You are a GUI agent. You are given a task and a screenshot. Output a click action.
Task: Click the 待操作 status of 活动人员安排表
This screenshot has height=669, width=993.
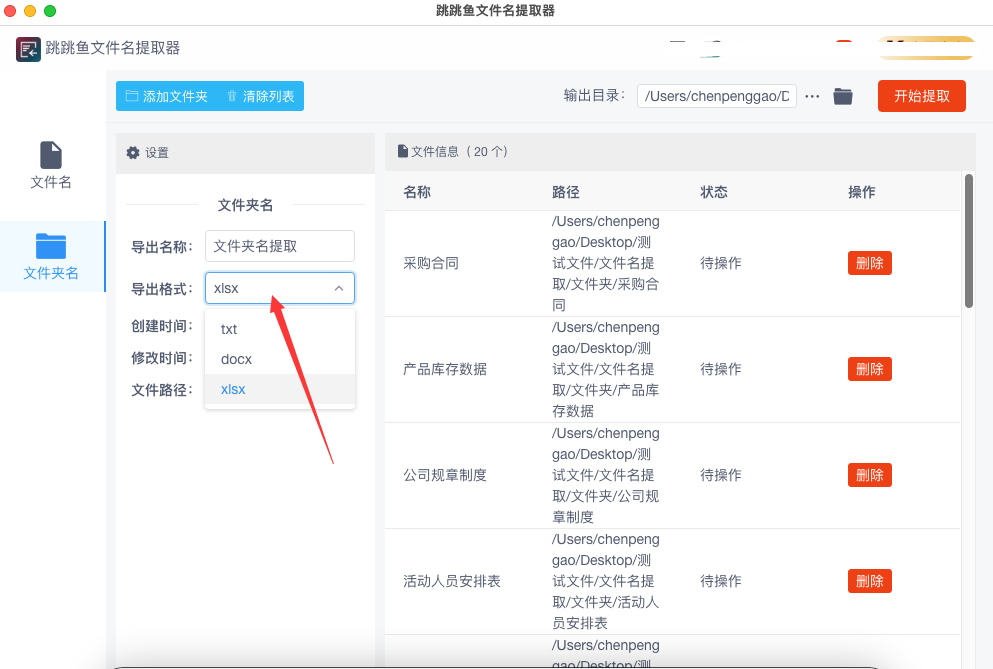click(721, 581)
